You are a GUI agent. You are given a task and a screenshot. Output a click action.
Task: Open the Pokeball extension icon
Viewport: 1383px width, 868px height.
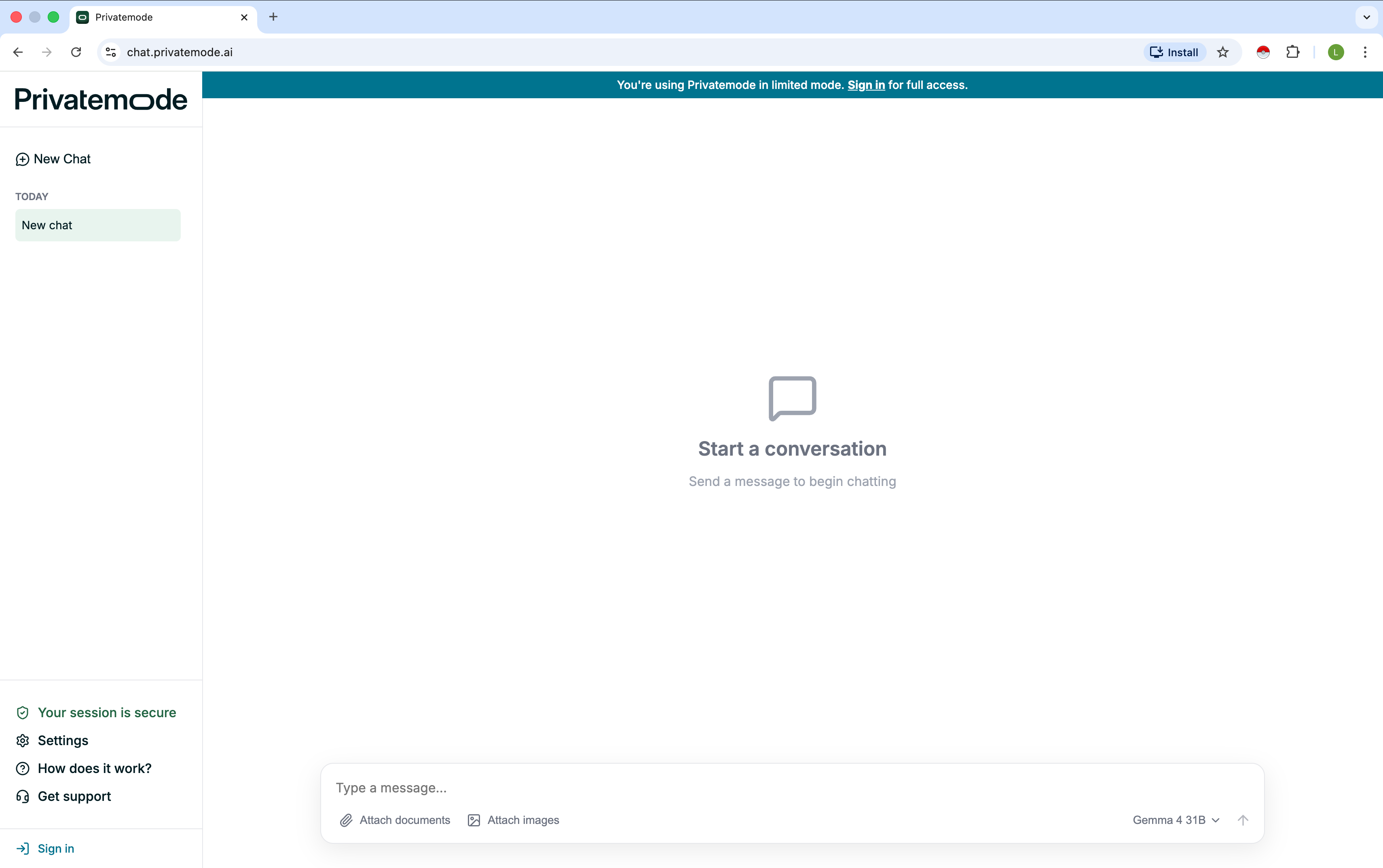1263,52
